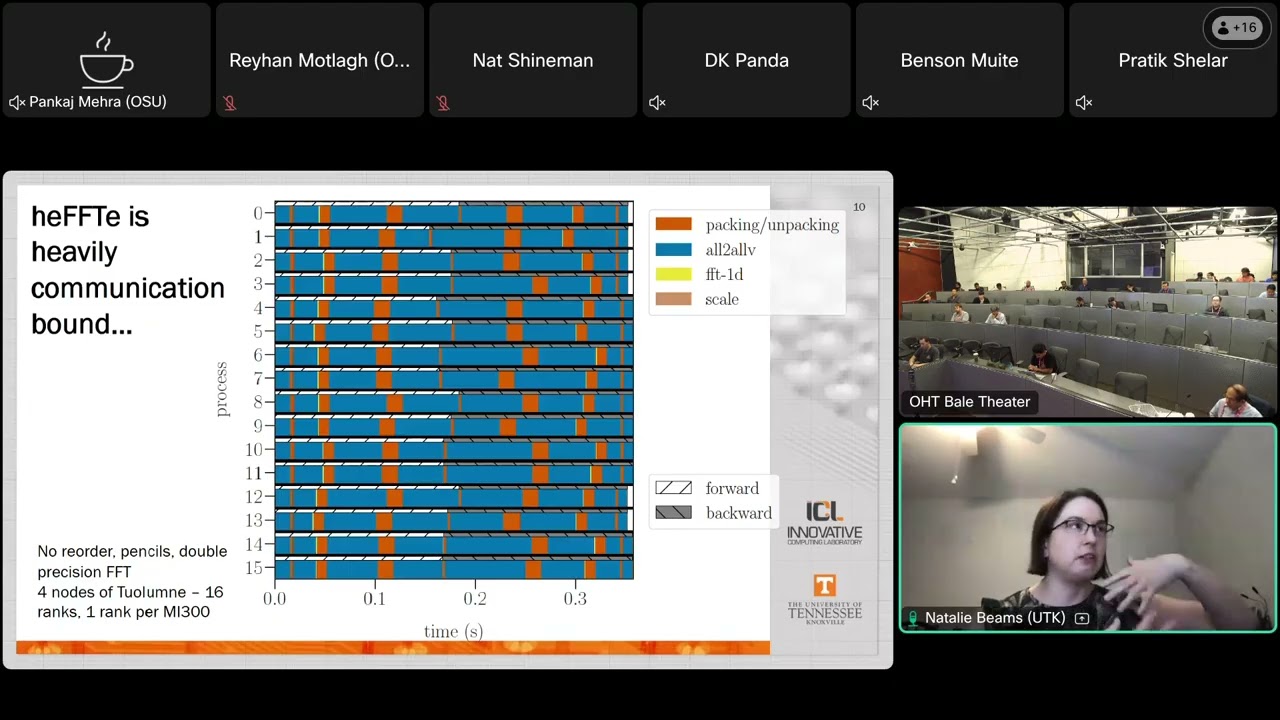Click Benson Muite's speaker mute icon
Screen dimensions: 1280x720
(x=871, y=102)
